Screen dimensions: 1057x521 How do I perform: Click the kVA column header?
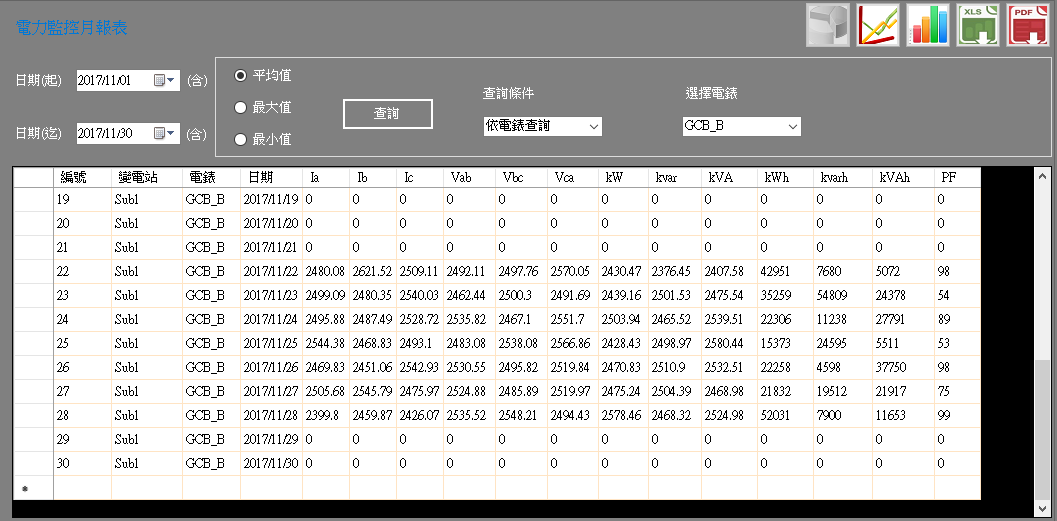729,177
